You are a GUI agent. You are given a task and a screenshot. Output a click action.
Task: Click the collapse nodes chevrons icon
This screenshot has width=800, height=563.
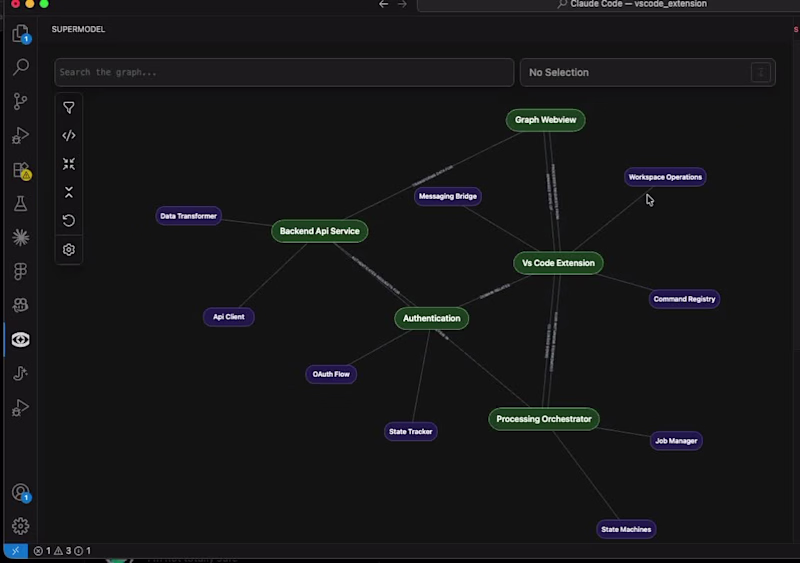click(x=69, y=192)
